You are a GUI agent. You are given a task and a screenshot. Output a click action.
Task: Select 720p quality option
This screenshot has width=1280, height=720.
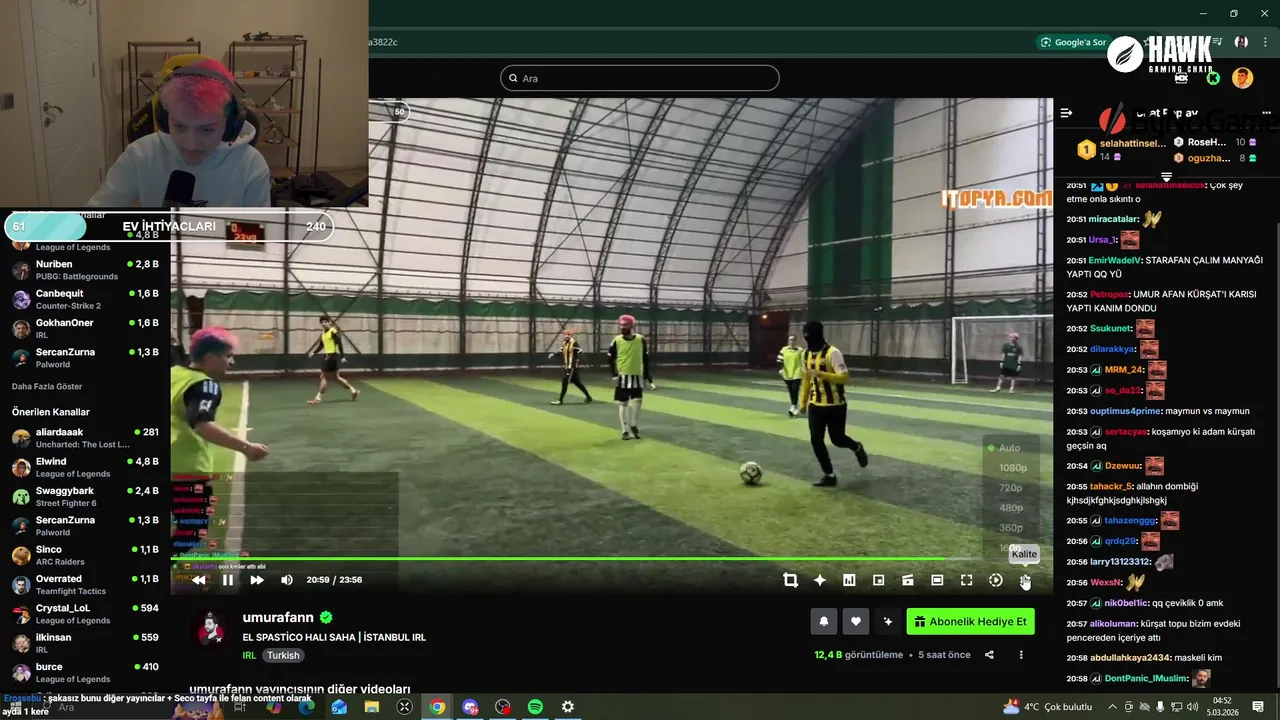pos(1010,488)
